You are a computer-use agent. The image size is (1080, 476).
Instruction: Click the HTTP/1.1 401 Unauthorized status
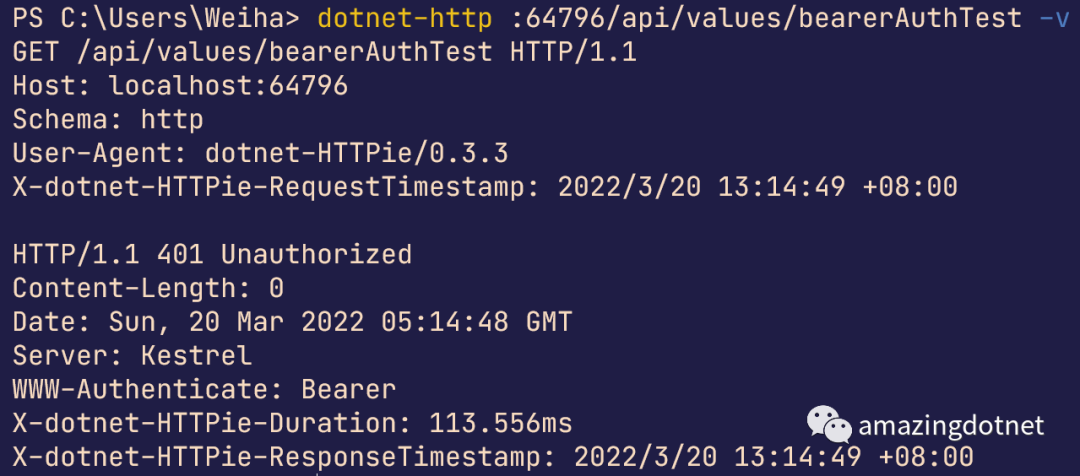click(212, 255)
